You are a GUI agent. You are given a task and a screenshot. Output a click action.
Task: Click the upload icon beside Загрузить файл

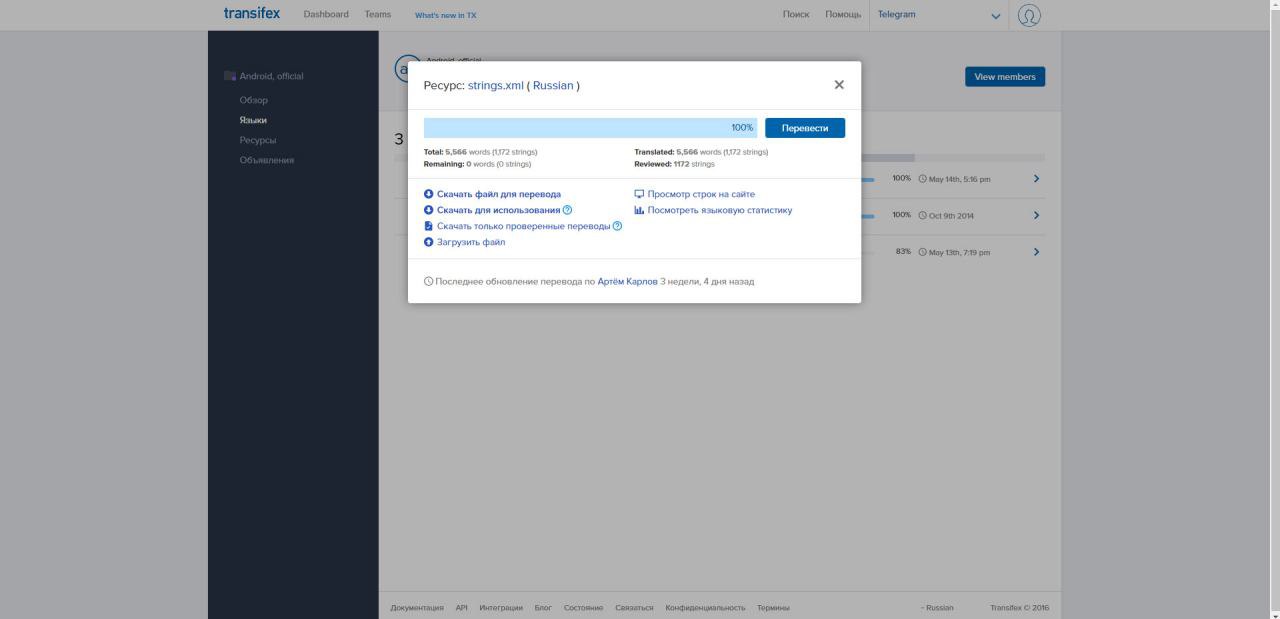[429, 242]
